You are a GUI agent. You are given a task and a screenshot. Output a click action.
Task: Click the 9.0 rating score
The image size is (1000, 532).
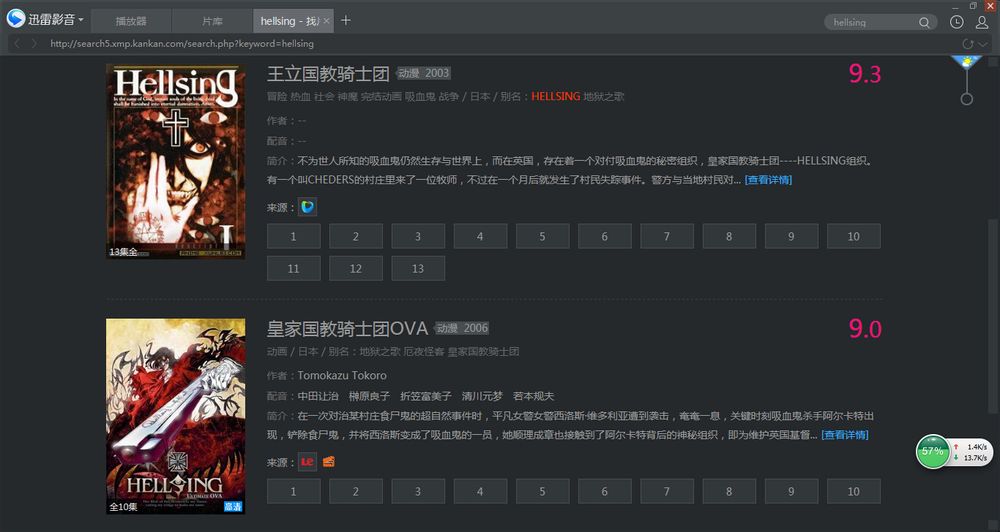pyautogui.click(x=865, y=329)
